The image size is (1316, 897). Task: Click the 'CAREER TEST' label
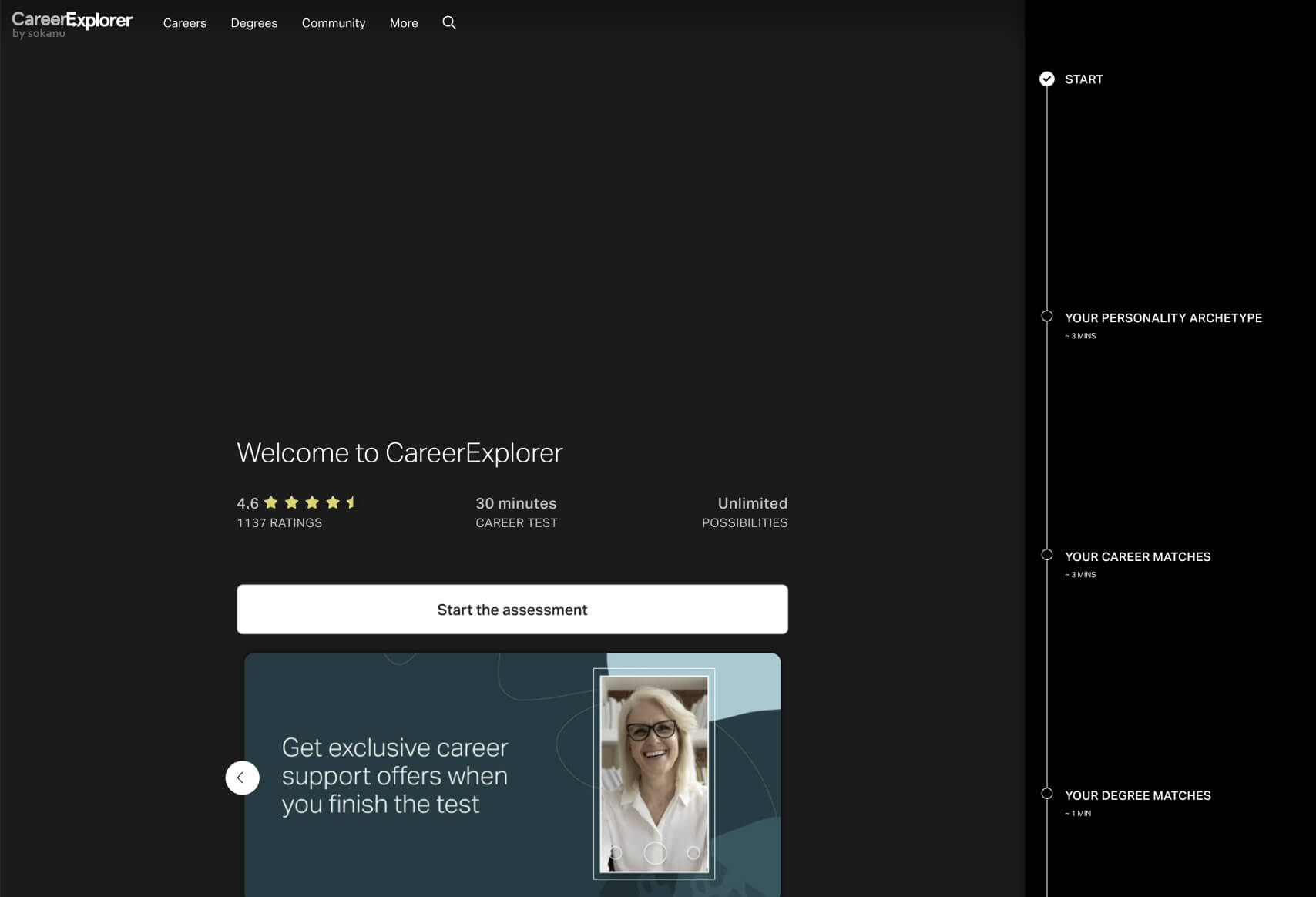516,522
